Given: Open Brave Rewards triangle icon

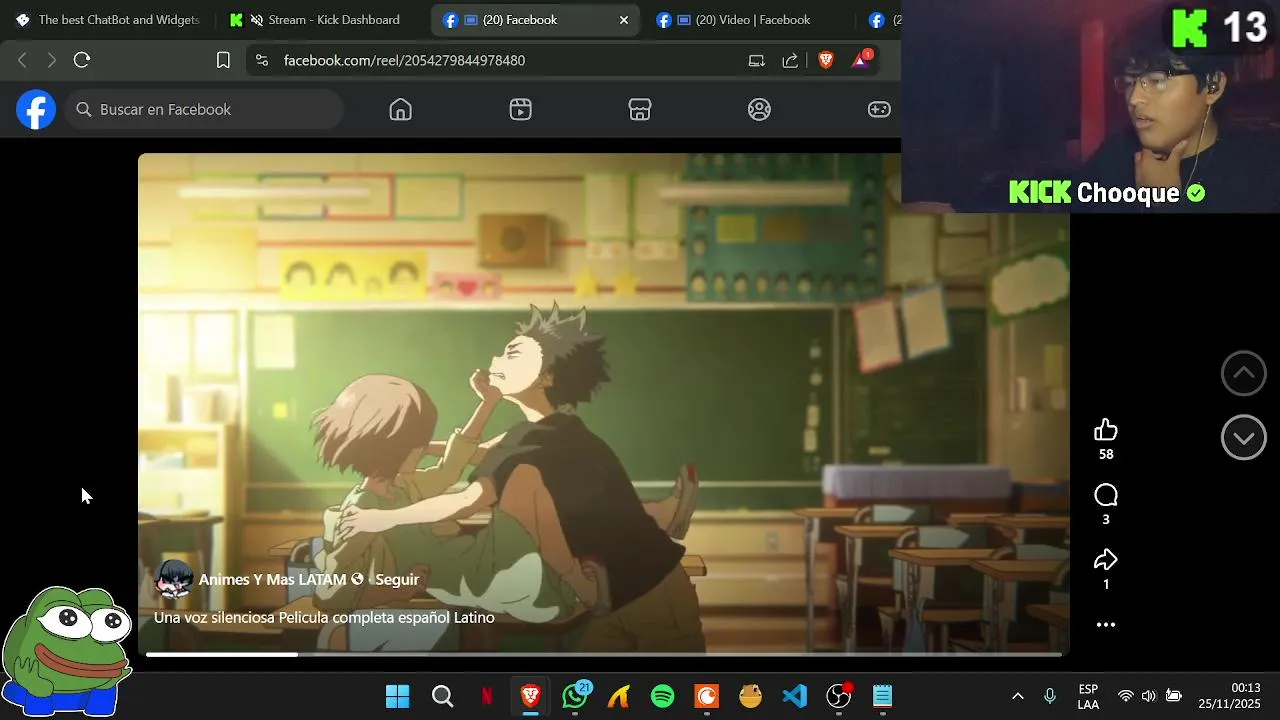Looking at the screenshot, I should (x=860, y=60).
